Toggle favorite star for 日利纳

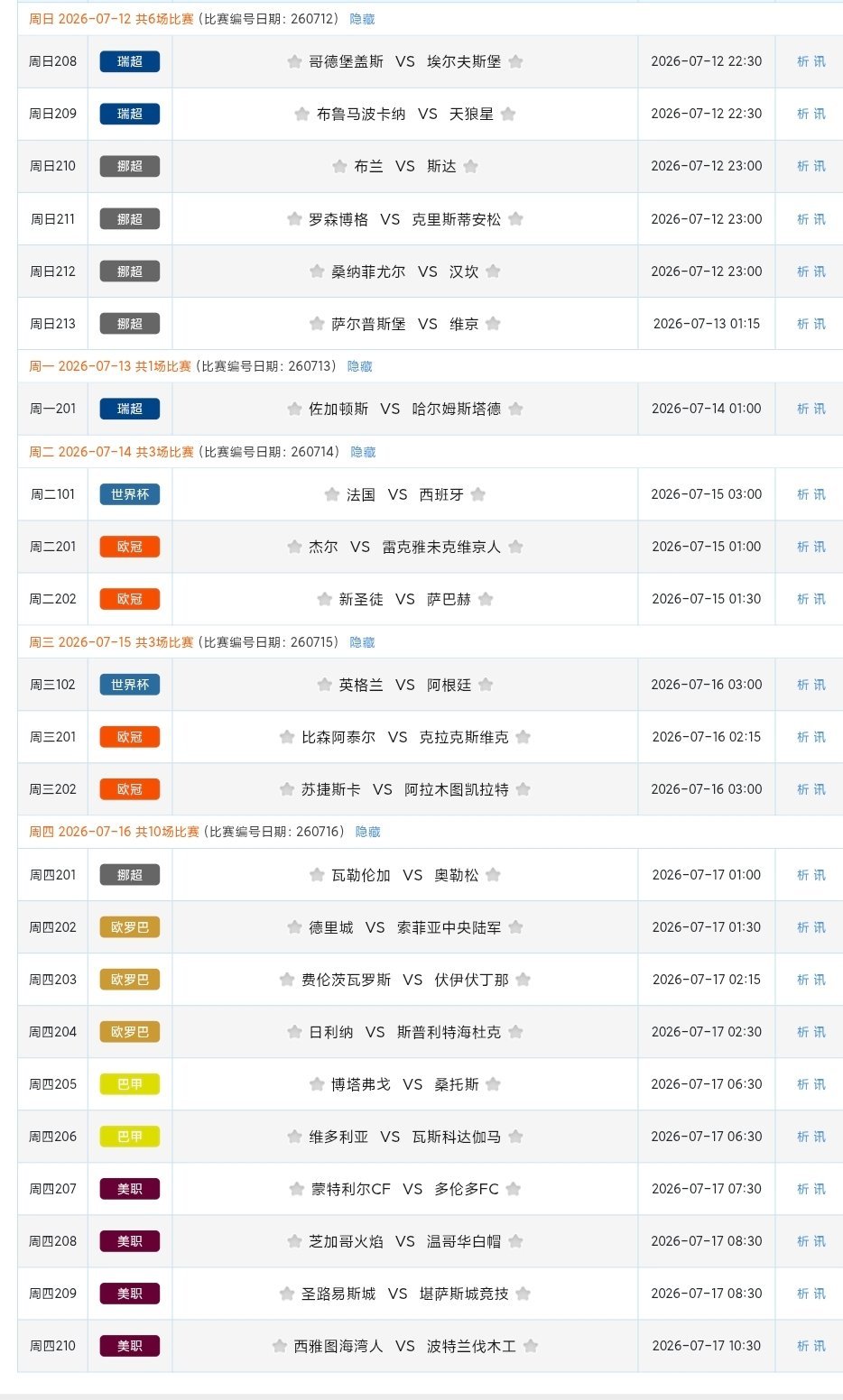pos(294,1032)
